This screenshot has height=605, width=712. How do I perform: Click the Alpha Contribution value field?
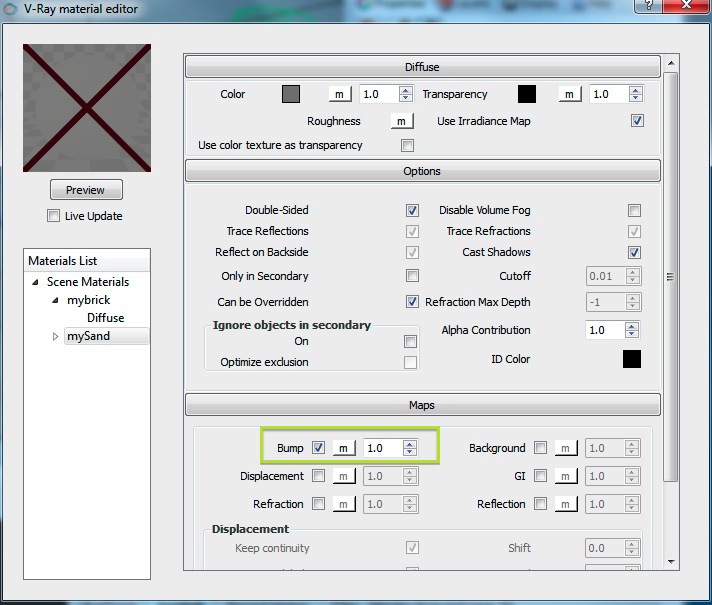(x=605, y=330)
